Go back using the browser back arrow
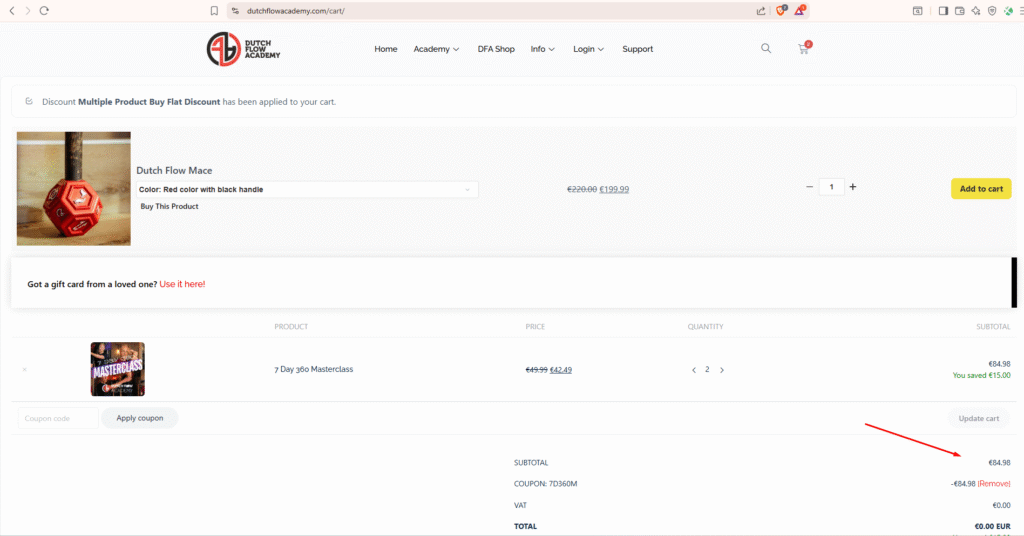The image size is (1024, 536). 12,10
